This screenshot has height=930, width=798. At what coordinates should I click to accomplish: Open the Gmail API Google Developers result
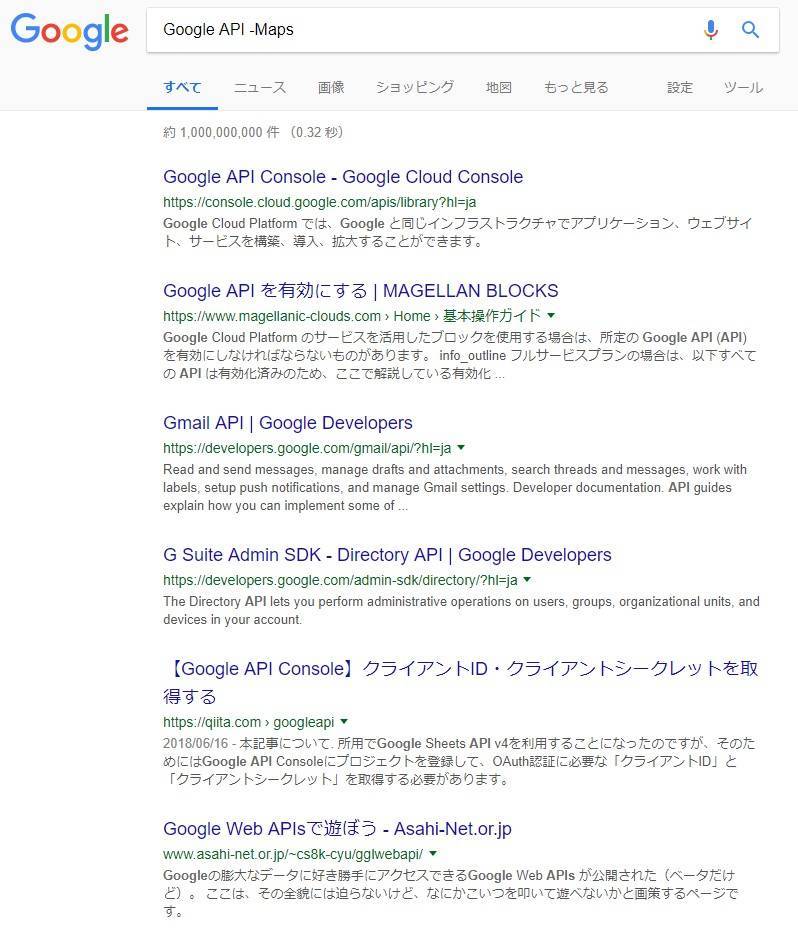(288, 423)
